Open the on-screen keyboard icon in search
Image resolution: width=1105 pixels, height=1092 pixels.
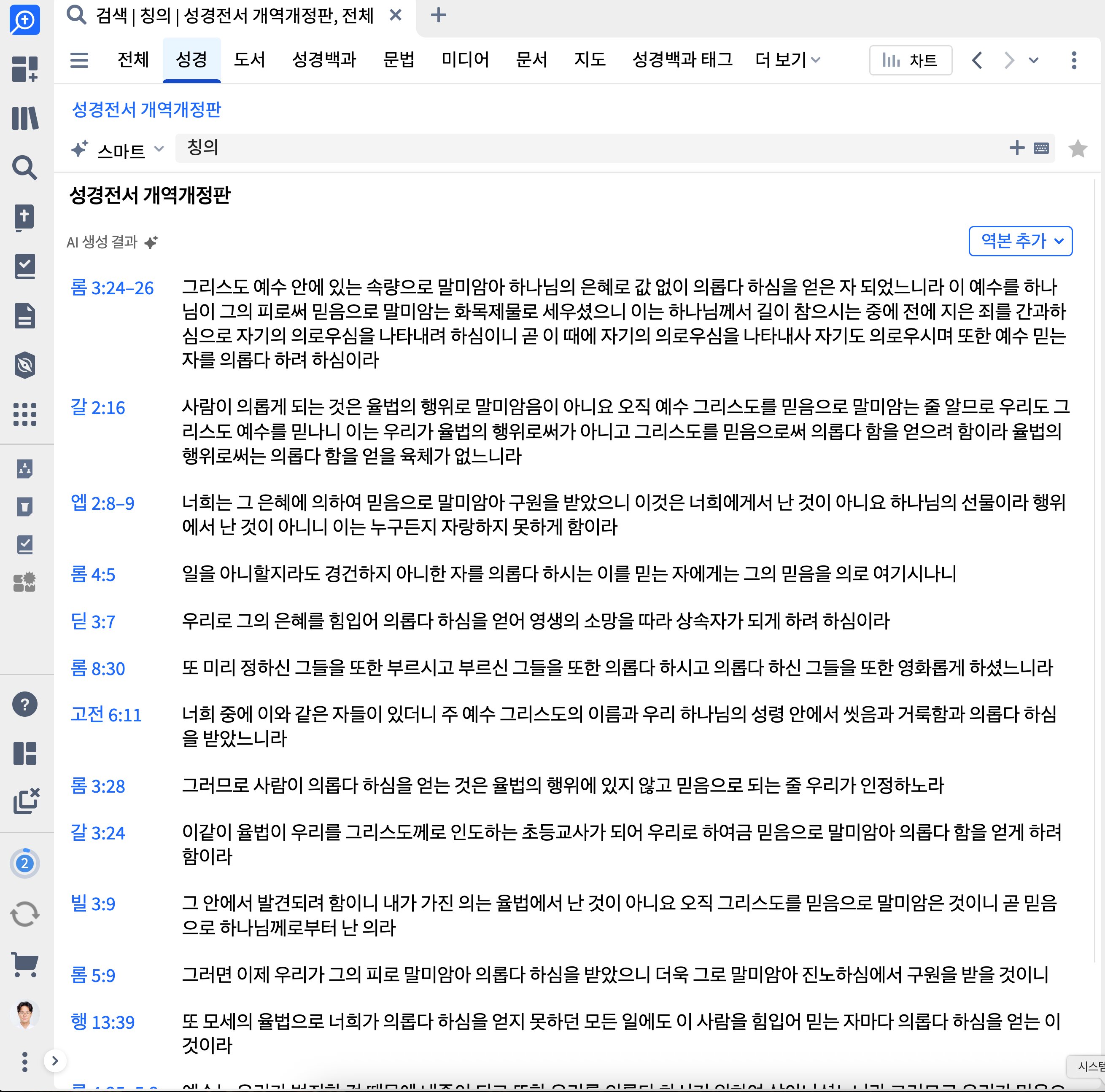pyautogui.click(x=1041, y=149)
